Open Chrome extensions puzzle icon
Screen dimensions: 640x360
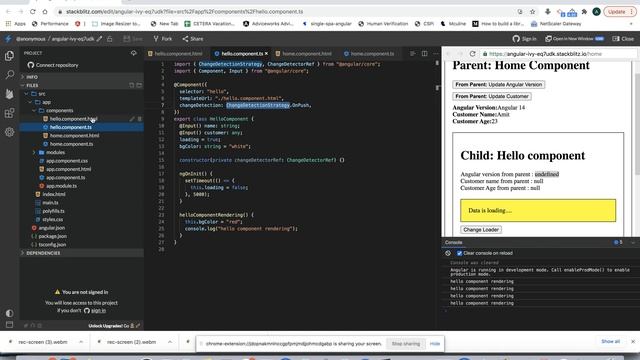pos(584,11)
